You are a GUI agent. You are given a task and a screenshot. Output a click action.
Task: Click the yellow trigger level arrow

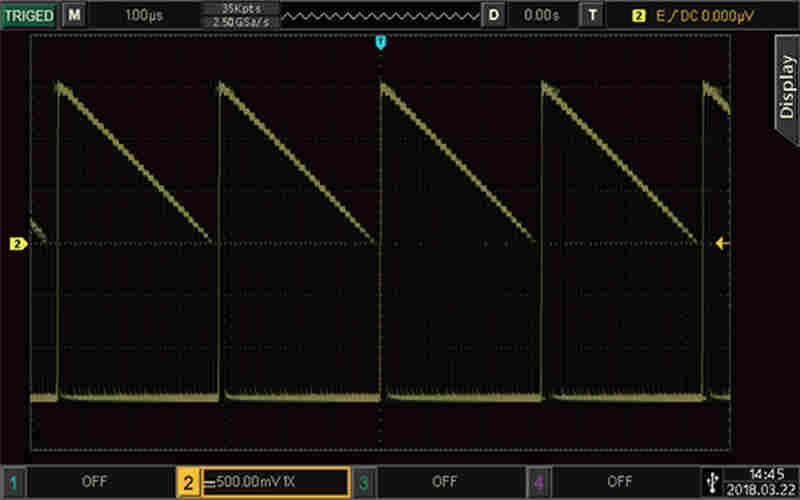coord(723,243)
